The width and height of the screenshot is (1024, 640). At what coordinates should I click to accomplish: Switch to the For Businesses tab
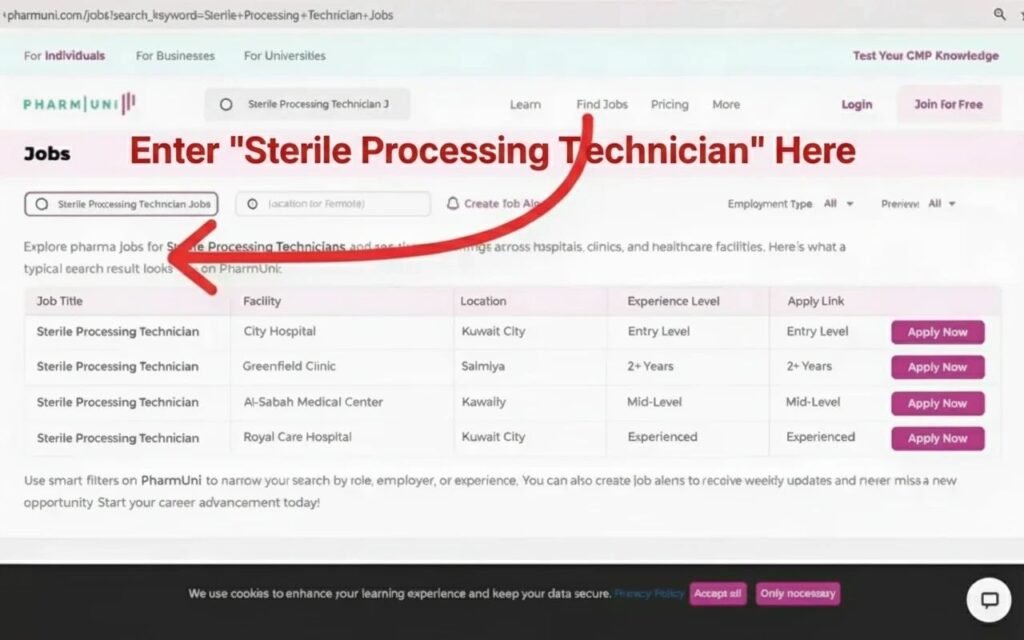coord(174,56)
